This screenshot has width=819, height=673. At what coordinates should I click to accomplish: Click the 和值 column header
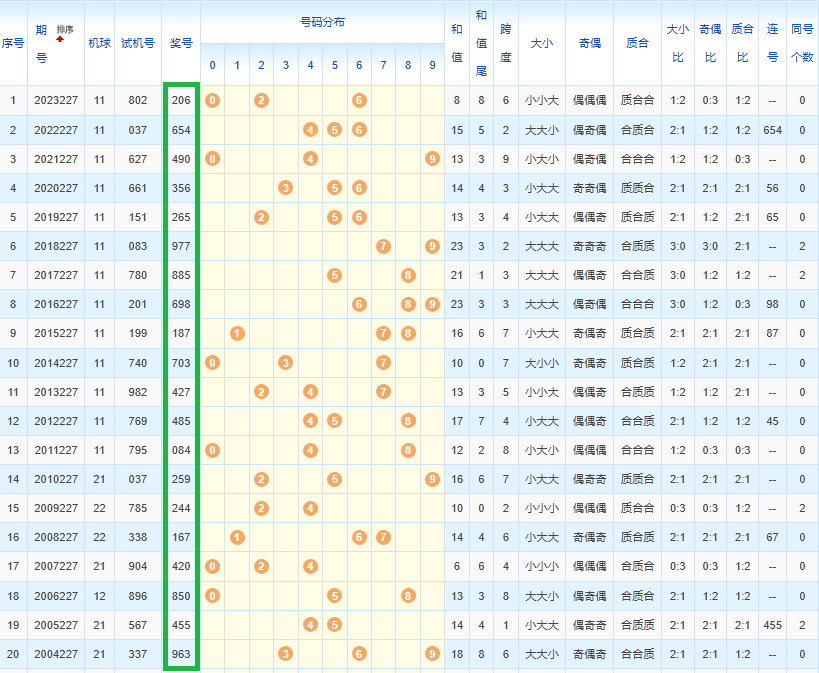[457, 43]
